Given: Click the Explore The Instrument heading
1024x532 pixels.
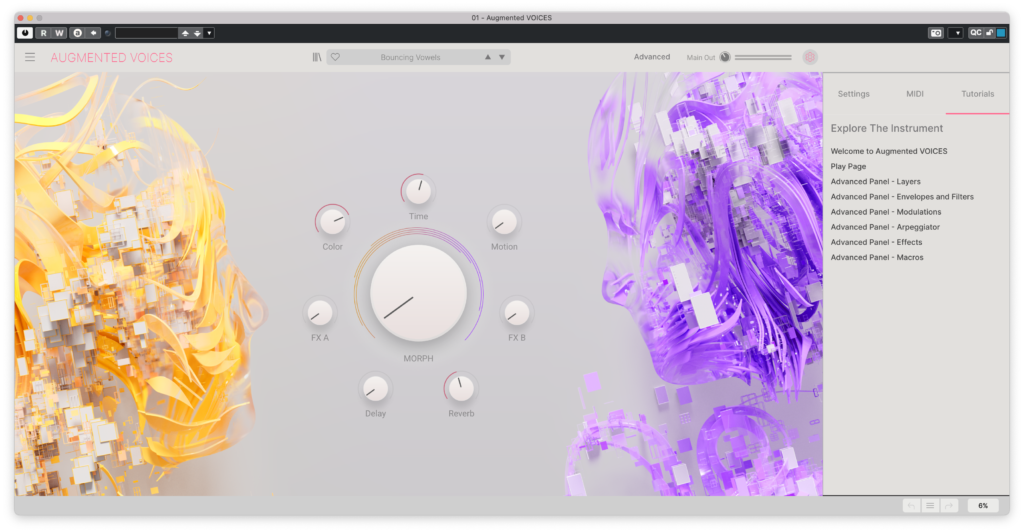Looking at the screenshot, I should (x=887, y=129).
